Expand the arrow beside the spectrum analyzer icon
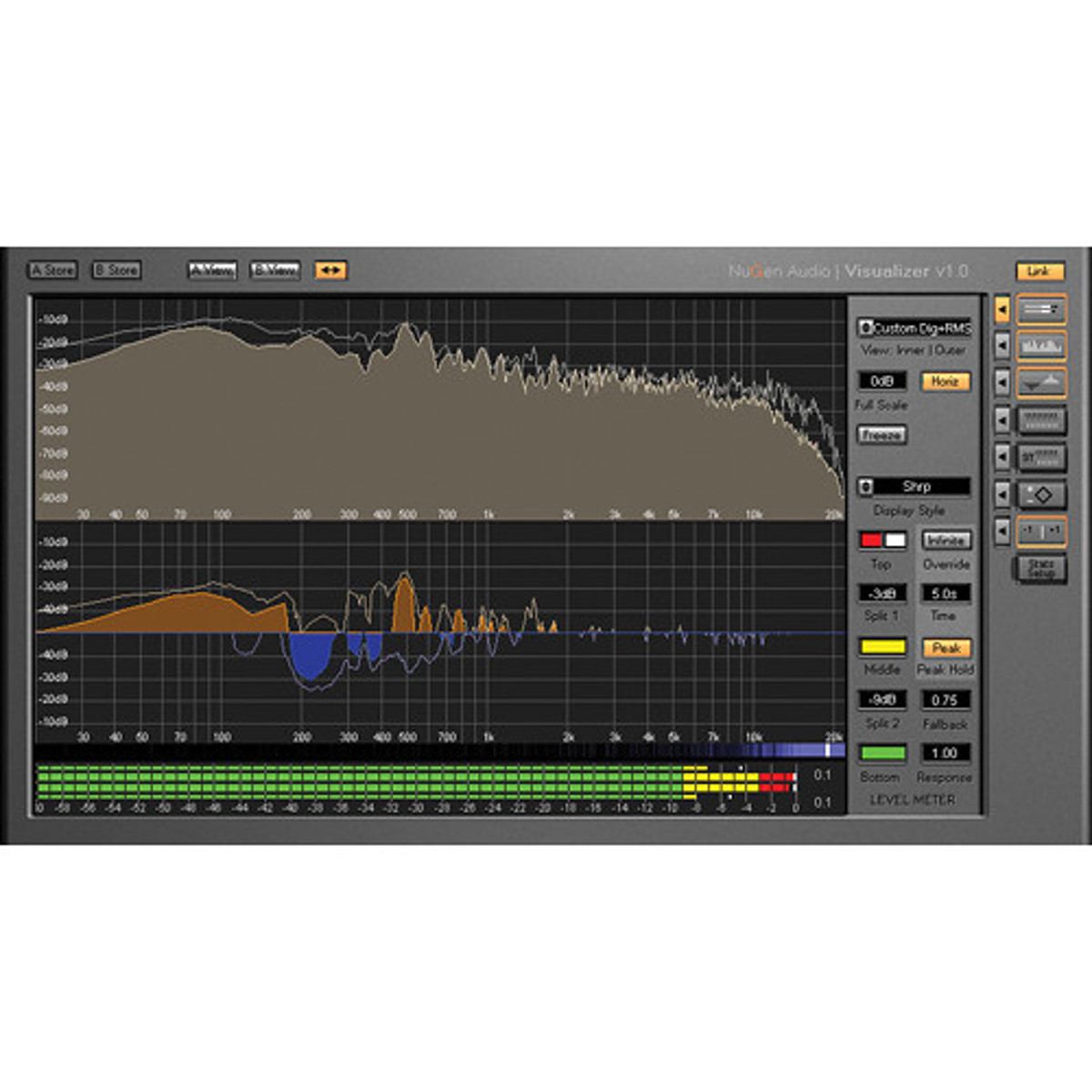The image size is (1092, 1092). click(x=1002, y=347)
